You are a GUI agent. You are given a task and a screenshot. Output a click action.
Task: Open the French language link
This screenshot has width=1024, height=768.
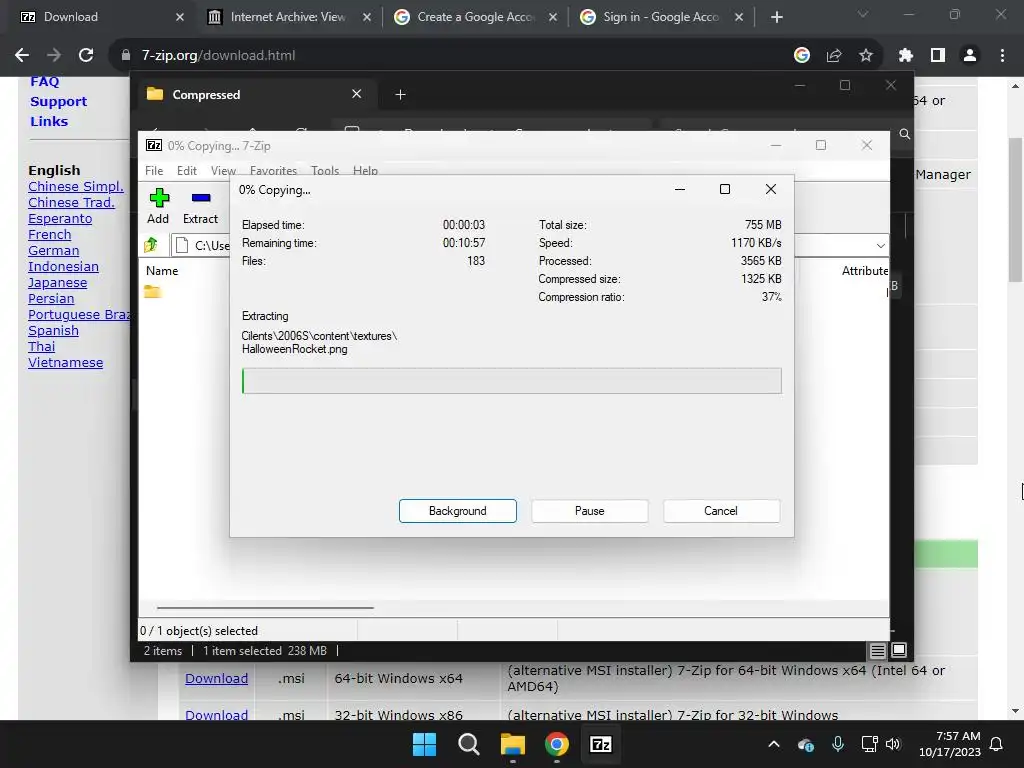[50, 234]
